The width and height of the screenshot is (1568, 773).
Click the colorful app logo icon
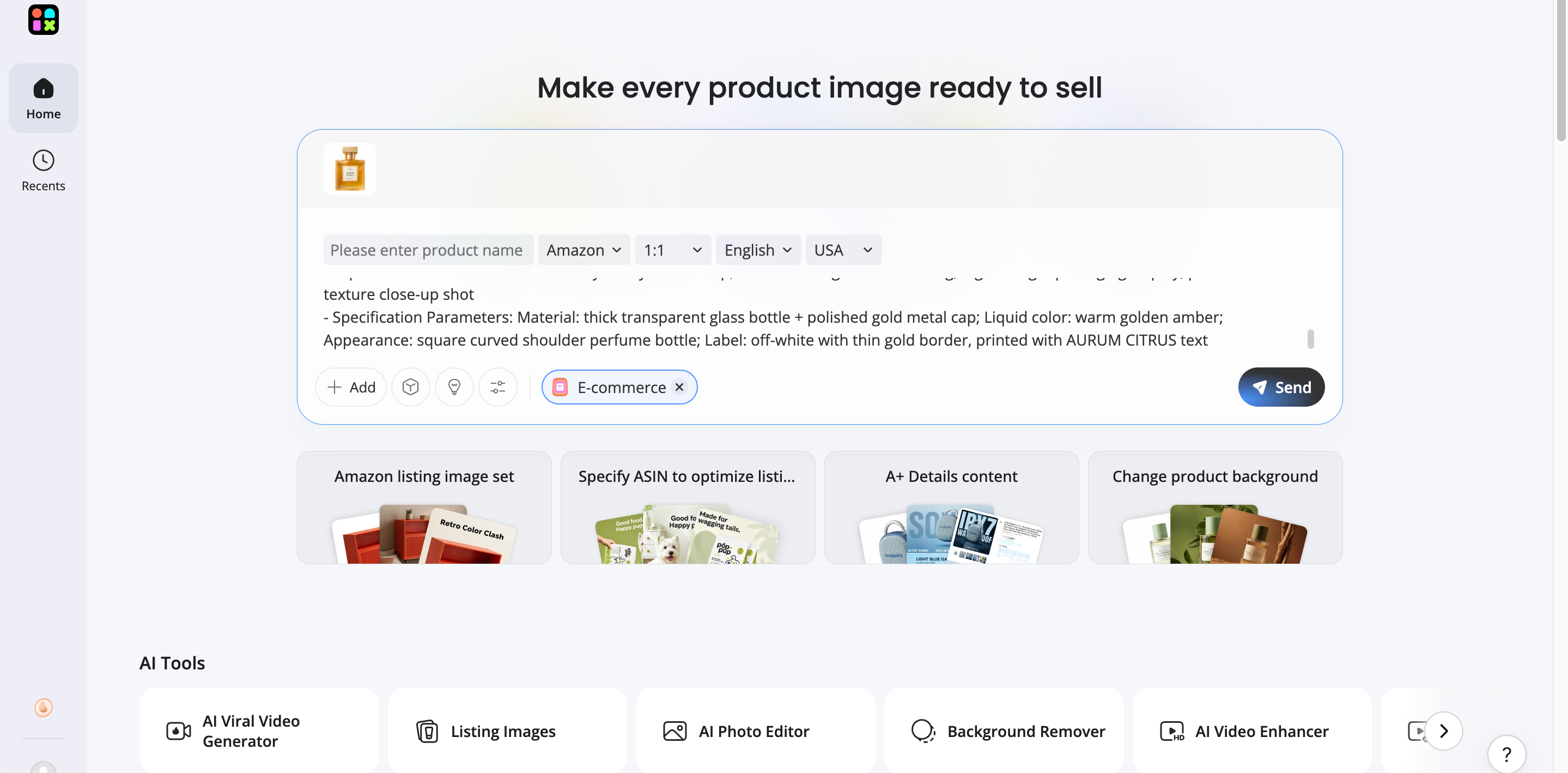click(43, 20)
